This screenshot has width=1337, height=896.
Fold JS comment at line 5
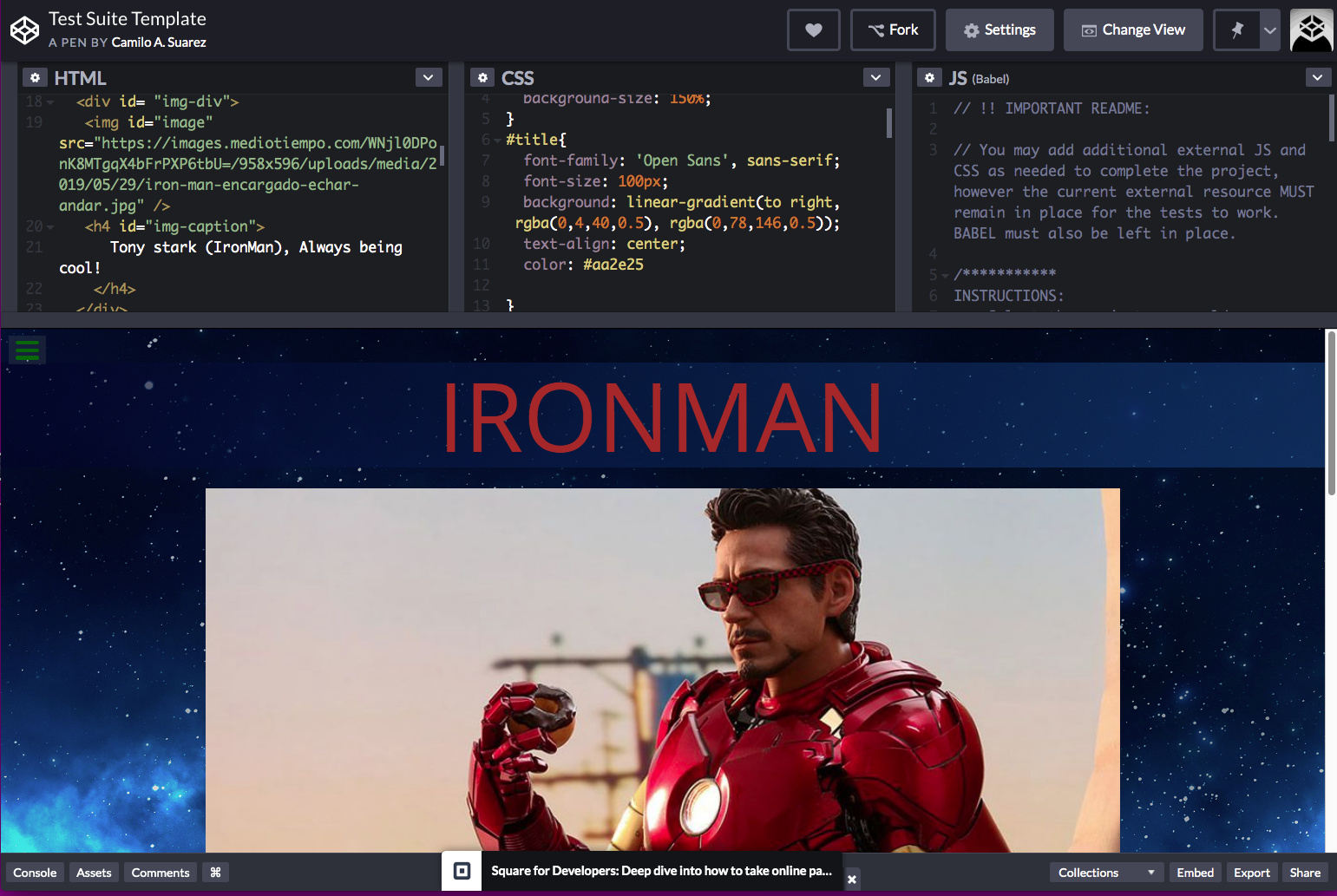click(945, 276)
